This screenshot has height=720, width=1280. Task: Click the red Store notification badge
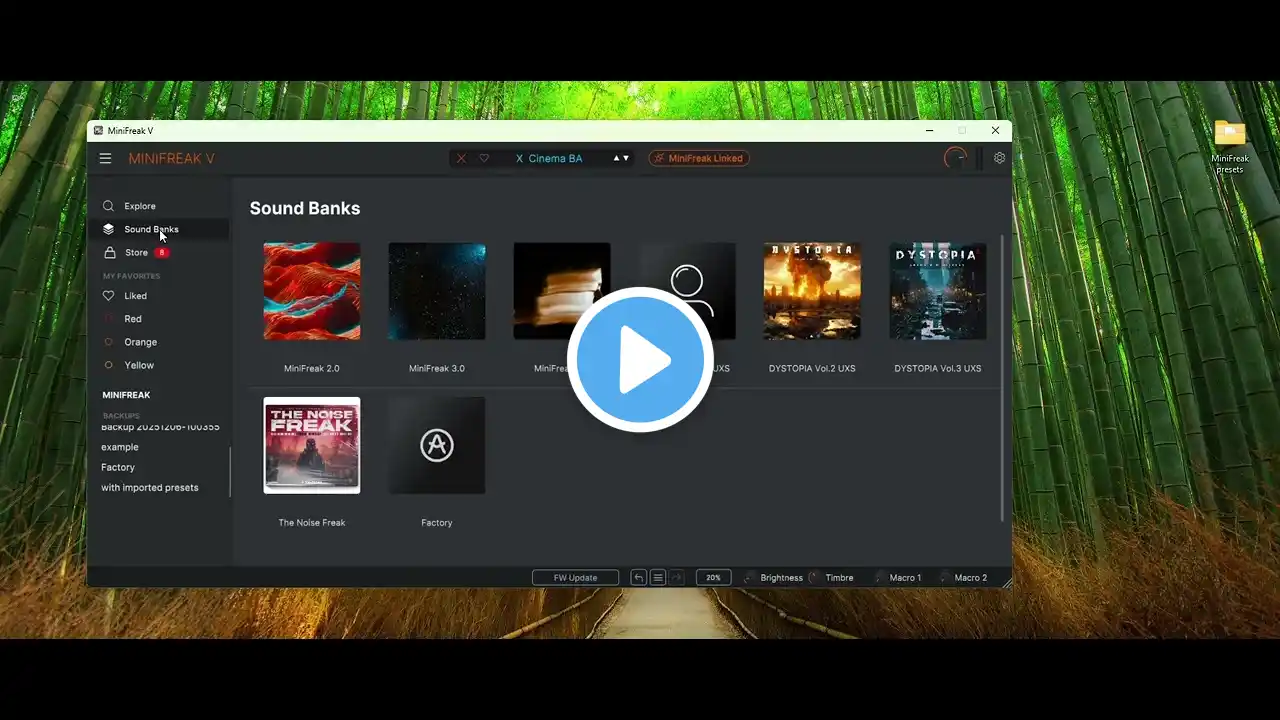[x=162, y=253]
